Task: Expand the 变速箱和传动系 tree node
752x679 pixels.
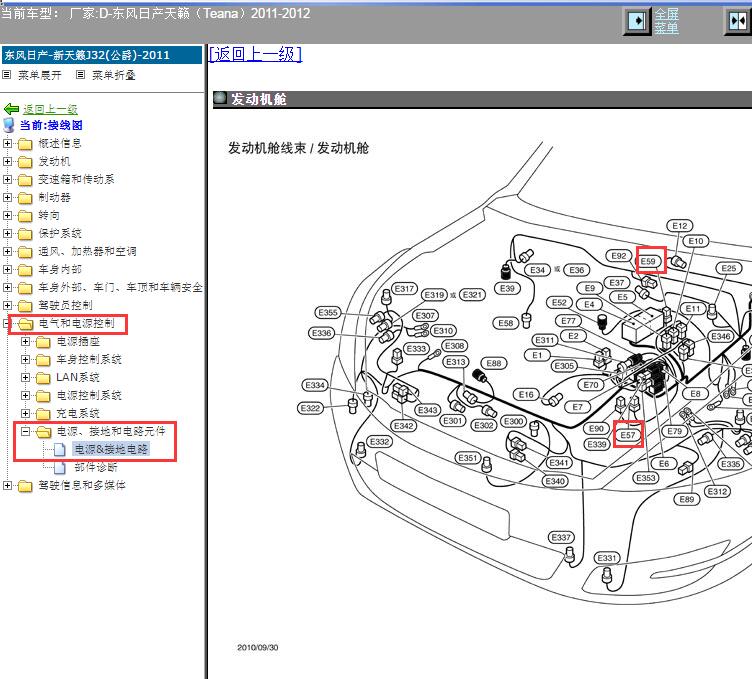Action: 7,179
